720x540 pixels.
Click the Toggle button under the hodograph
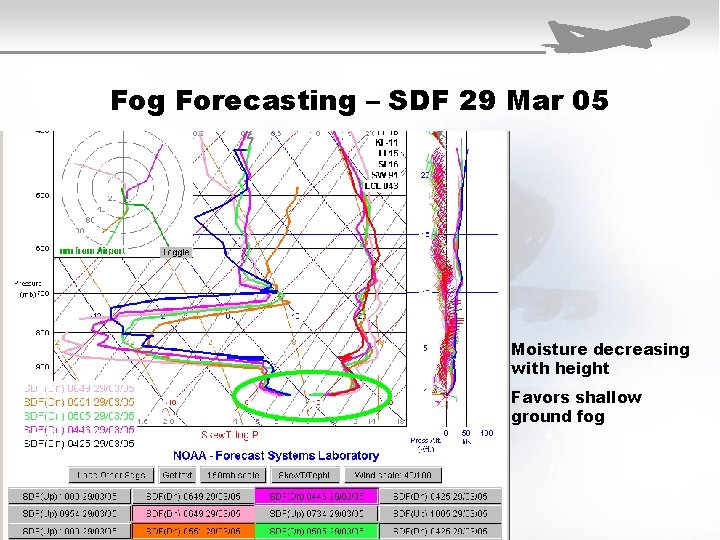pyautogui.click(x=175, y=252)
